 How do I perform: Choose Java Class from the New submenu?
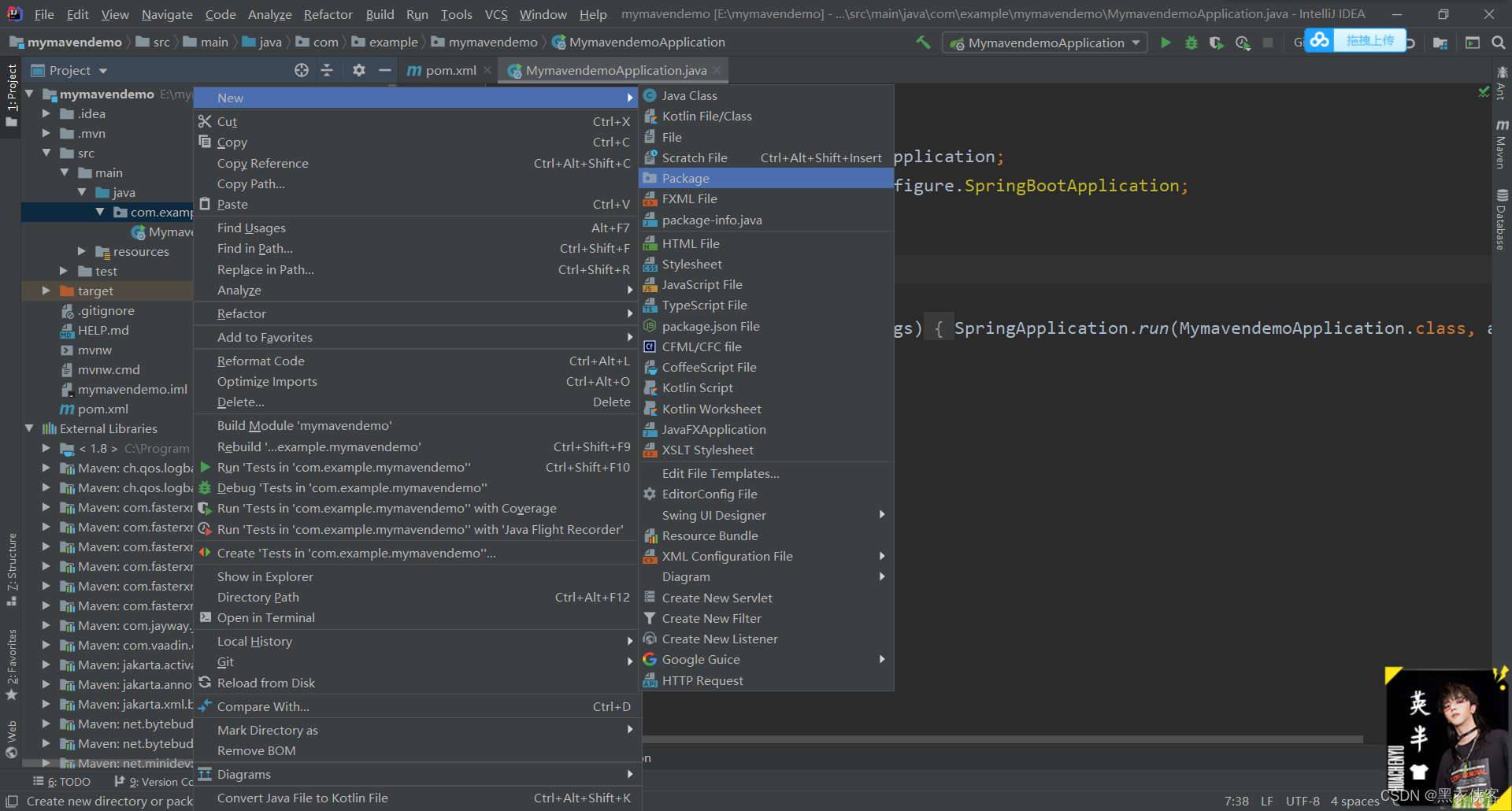(x=765, y=95)
